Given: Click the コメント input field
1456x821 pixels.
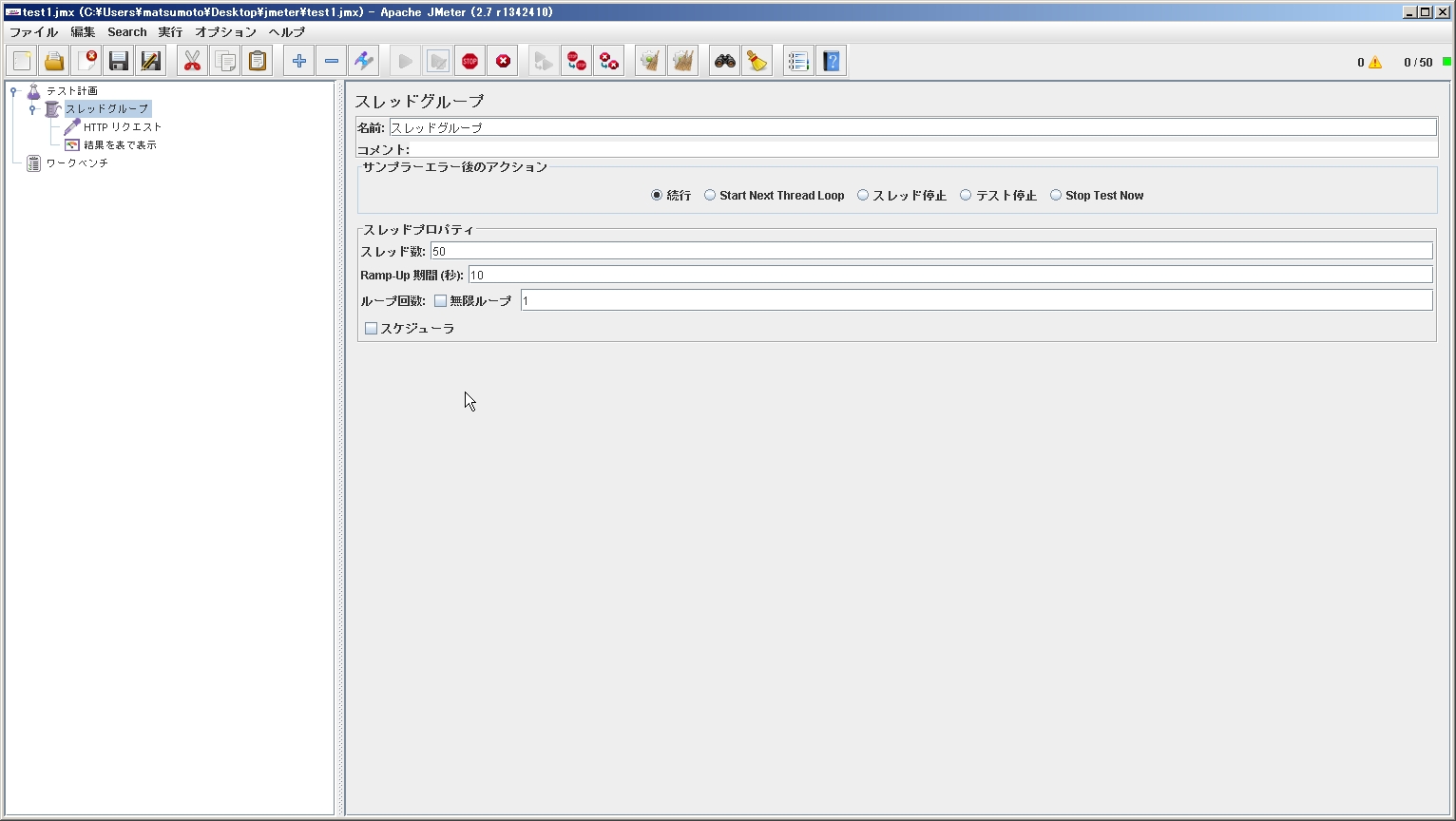Looking at the screenshot, I should (924, 149).
